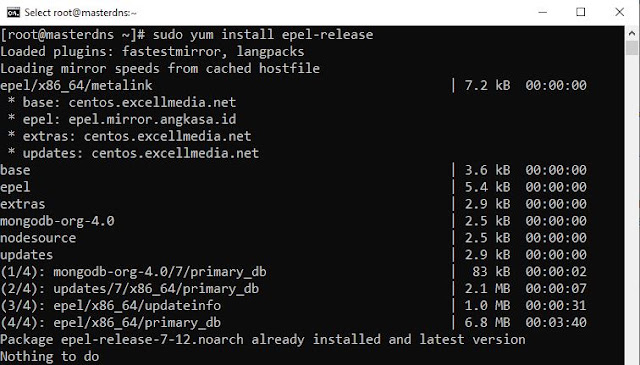Click the vertical scrollbar thumb
This screenshot has width=640, height=365.
[632, 48]
